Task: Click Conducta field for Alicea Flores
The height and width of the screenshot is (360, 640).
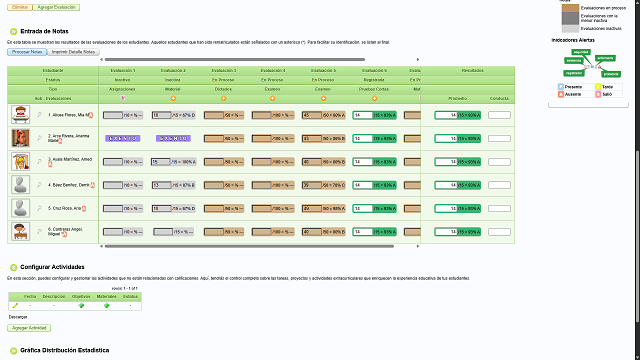Action: (x=499, y=115)
